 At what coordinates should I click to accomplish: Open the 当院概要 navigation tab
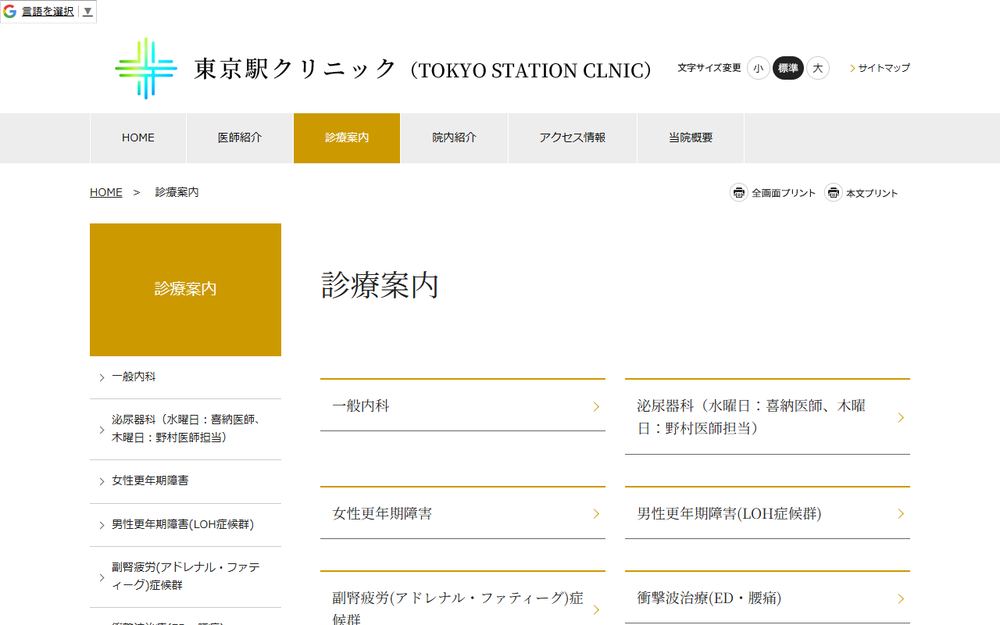point(691,138)
